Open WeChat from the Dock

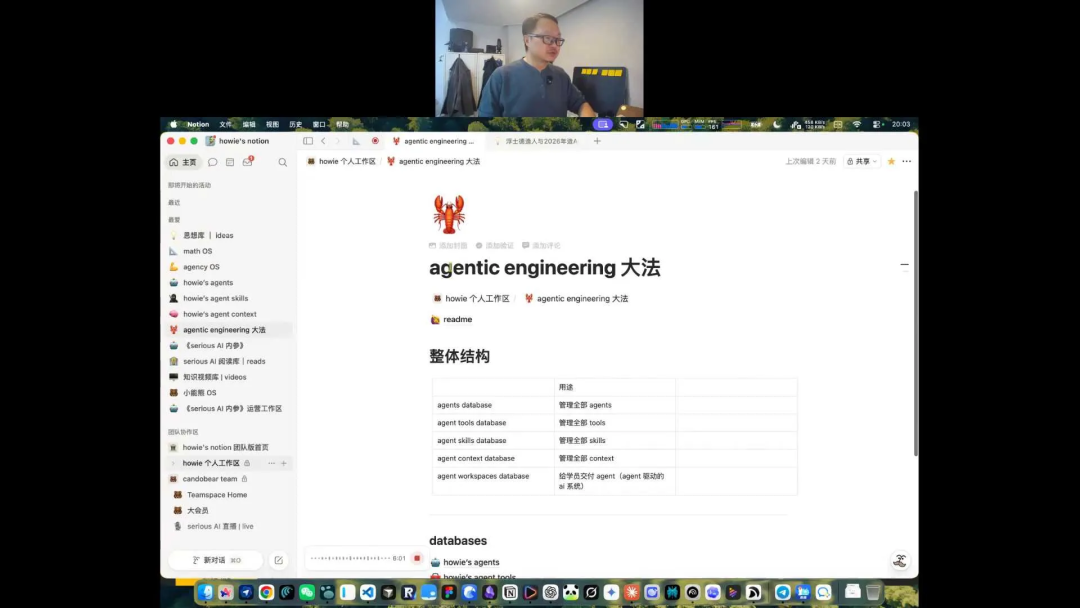[x=307, y=592]
